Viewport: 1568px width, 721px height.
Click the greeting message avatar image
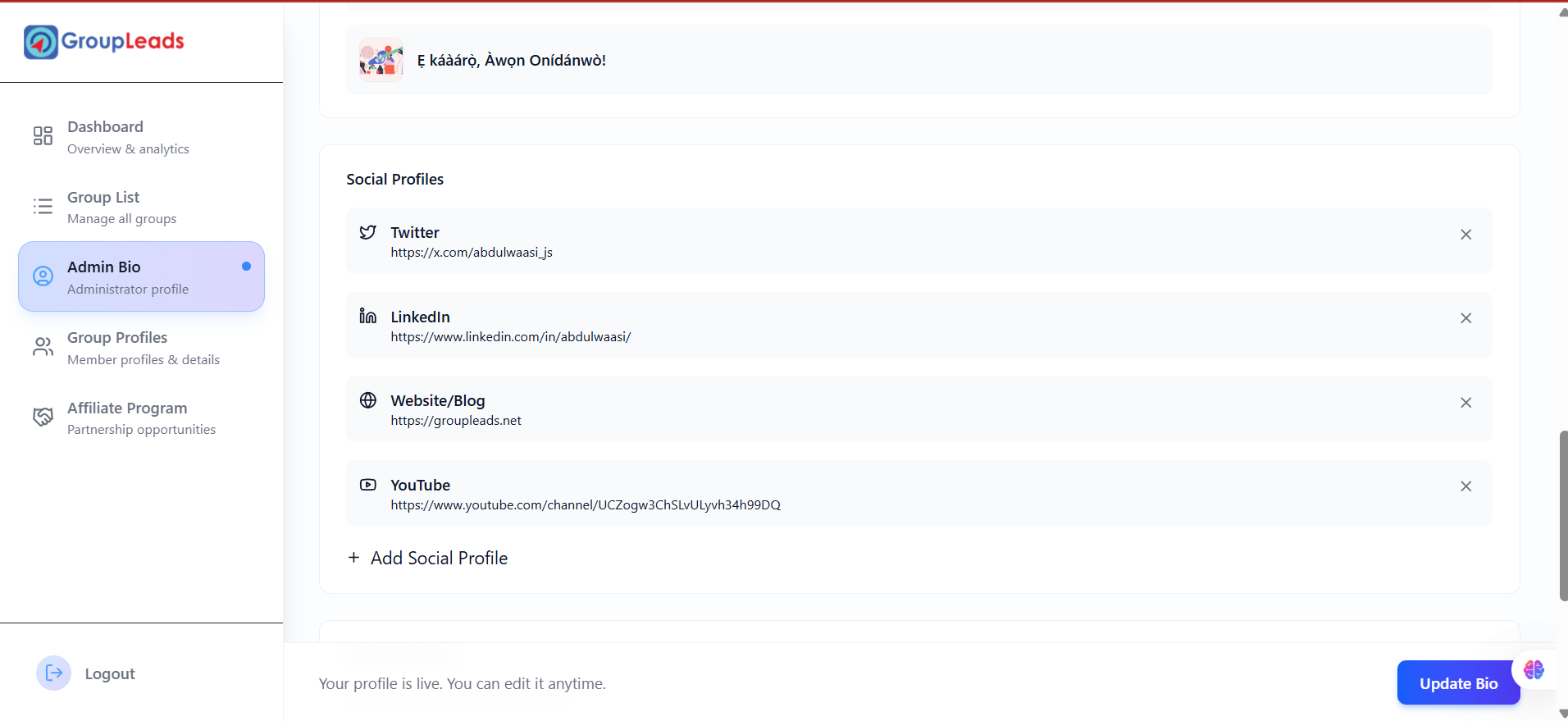(x=381, y=60)
